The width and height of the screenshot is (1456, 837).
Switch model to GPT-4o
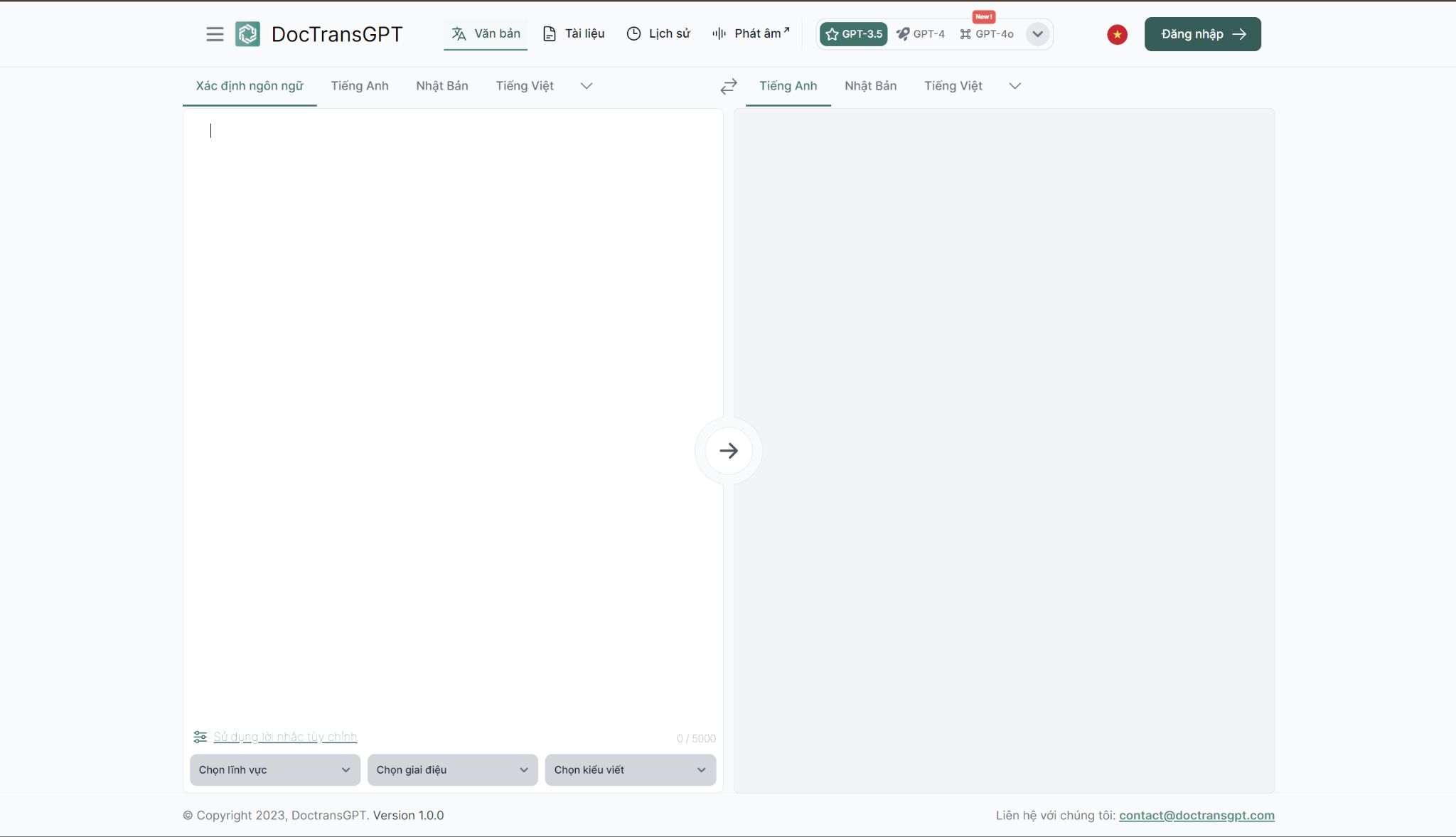(x=987, y=34)
